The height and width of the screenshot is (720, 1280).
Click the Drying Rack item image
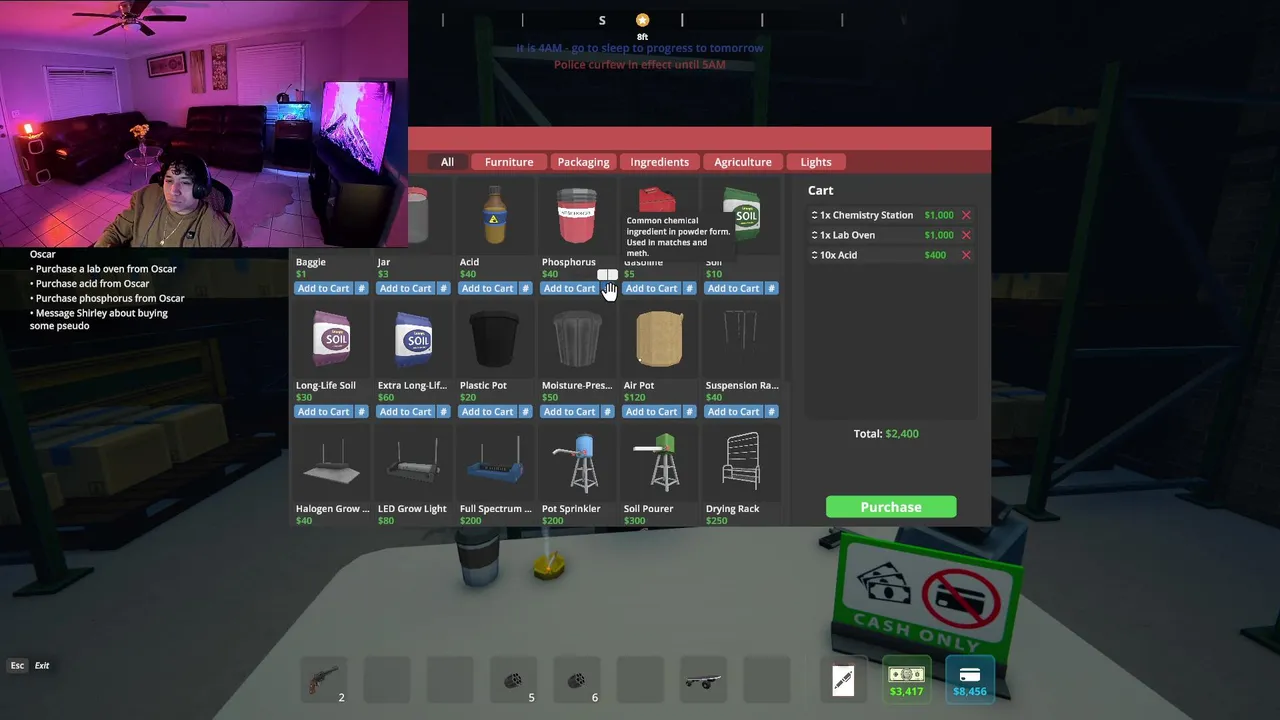tap(741, 462)
